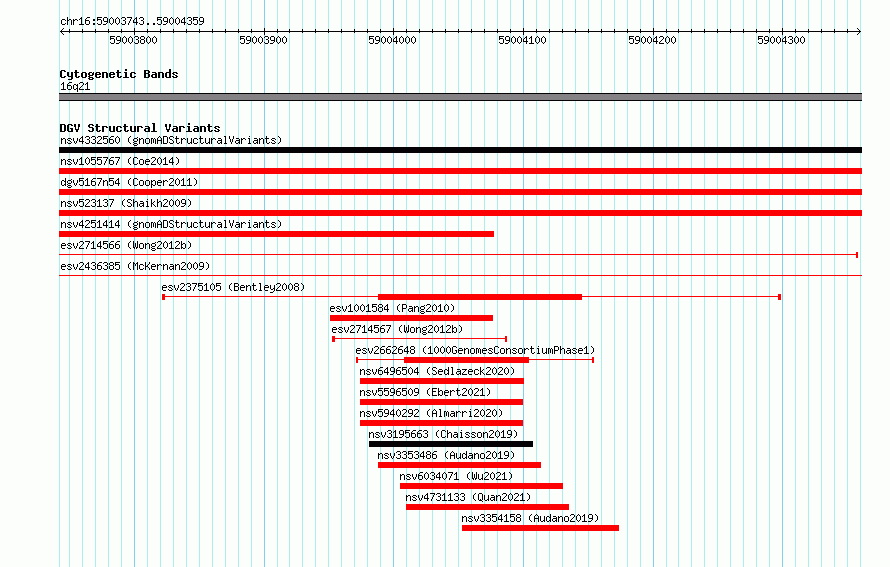Click the nsv4332560 gnomAD variant label
The height and width of the screenshot is (567, 890).
171,140
